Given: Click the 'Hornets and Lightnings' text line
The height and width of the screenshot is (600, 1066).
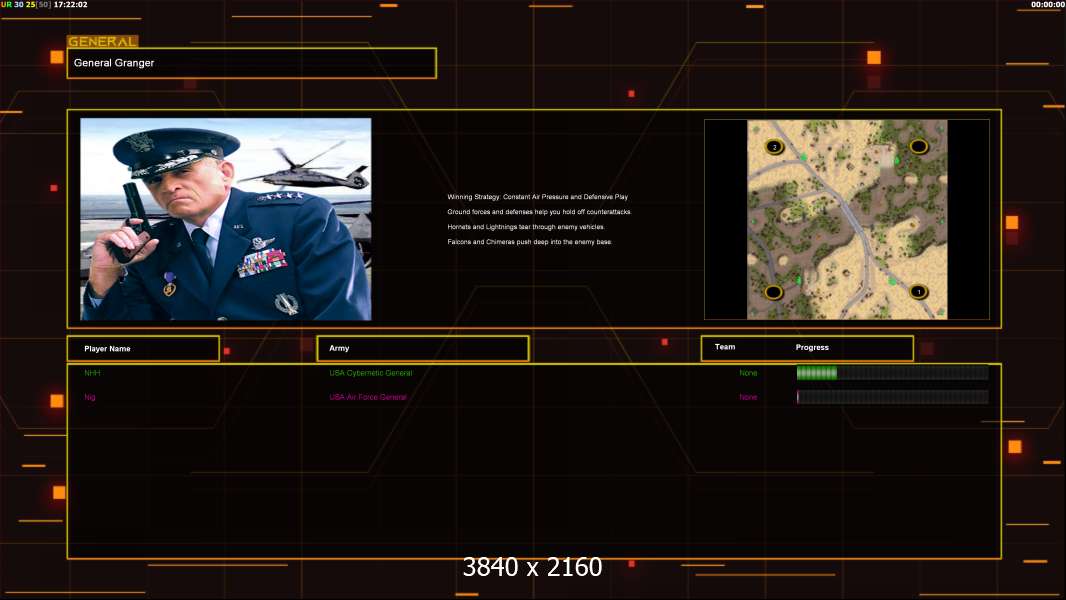Looking at the screenshot, I should pyautogui.click(x=526, y=227).
